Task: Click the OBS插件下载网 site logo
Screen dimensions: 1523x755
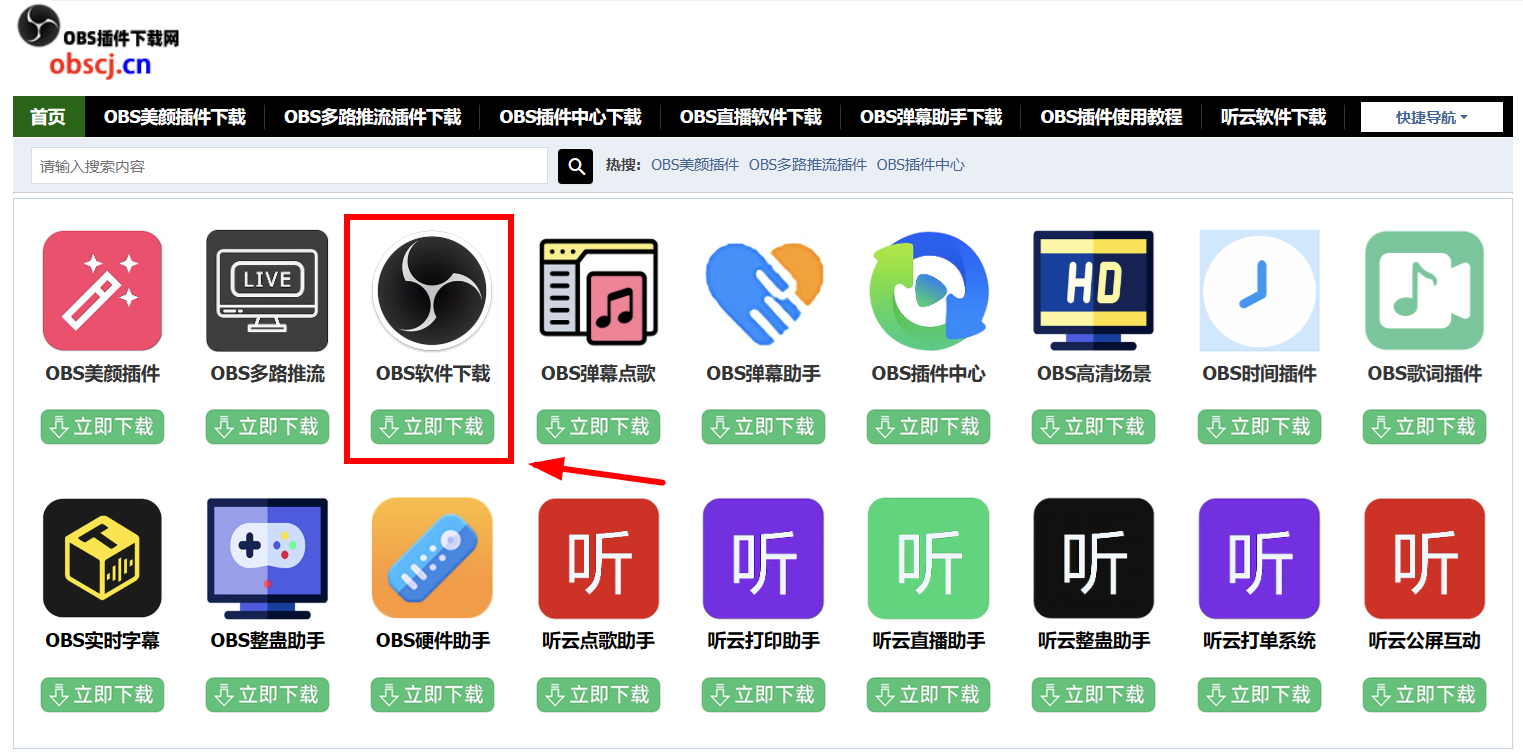Action: tap(98, 41)
